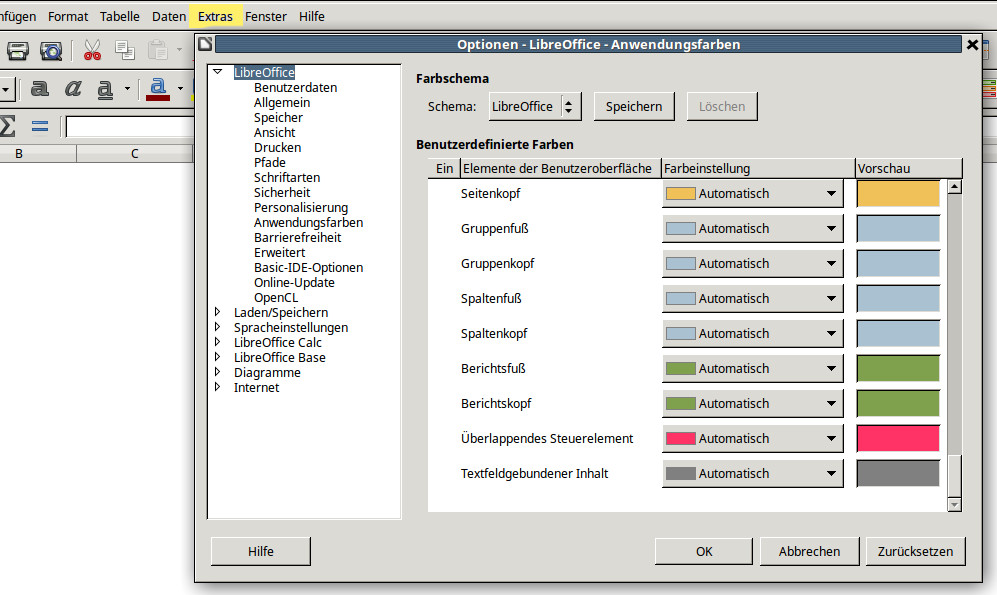This screenshot has height=595, width=997.
Task: Click the Löschen button
Action: [722, 106]
